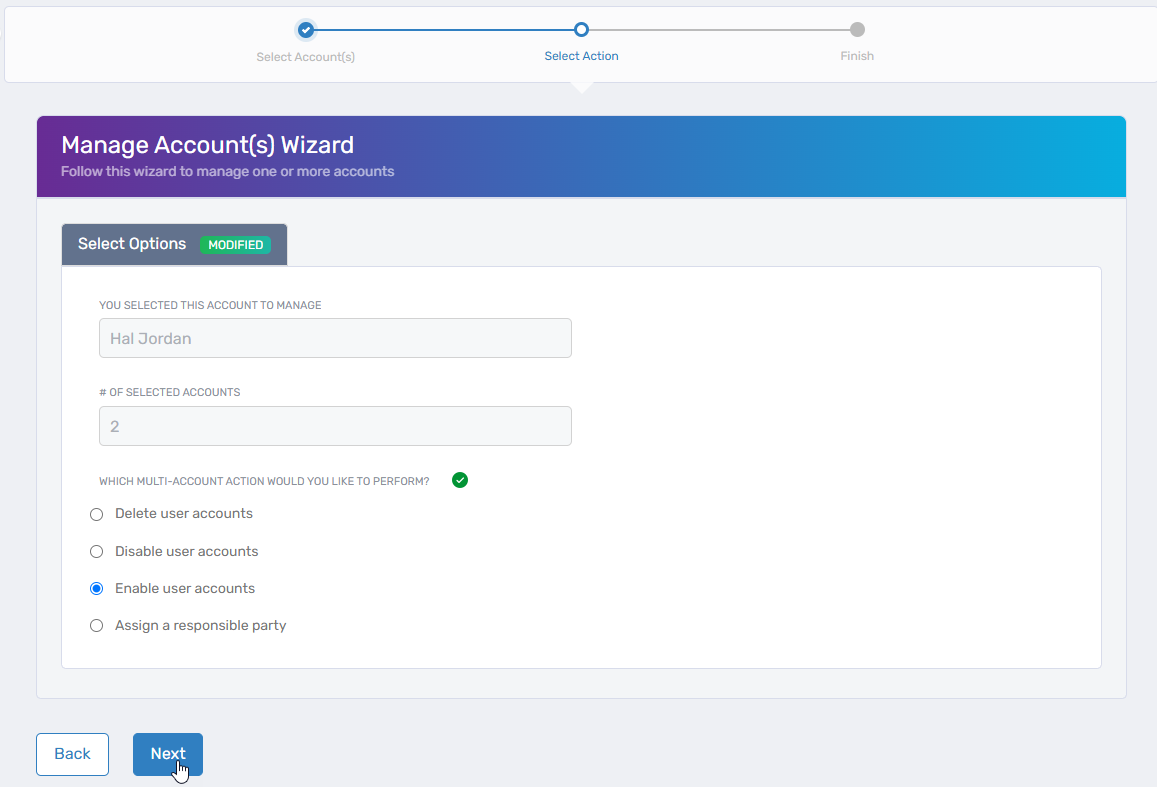Click the wizard header gradient banner
The image size is (1157, 787).
[x=580, y=156]
